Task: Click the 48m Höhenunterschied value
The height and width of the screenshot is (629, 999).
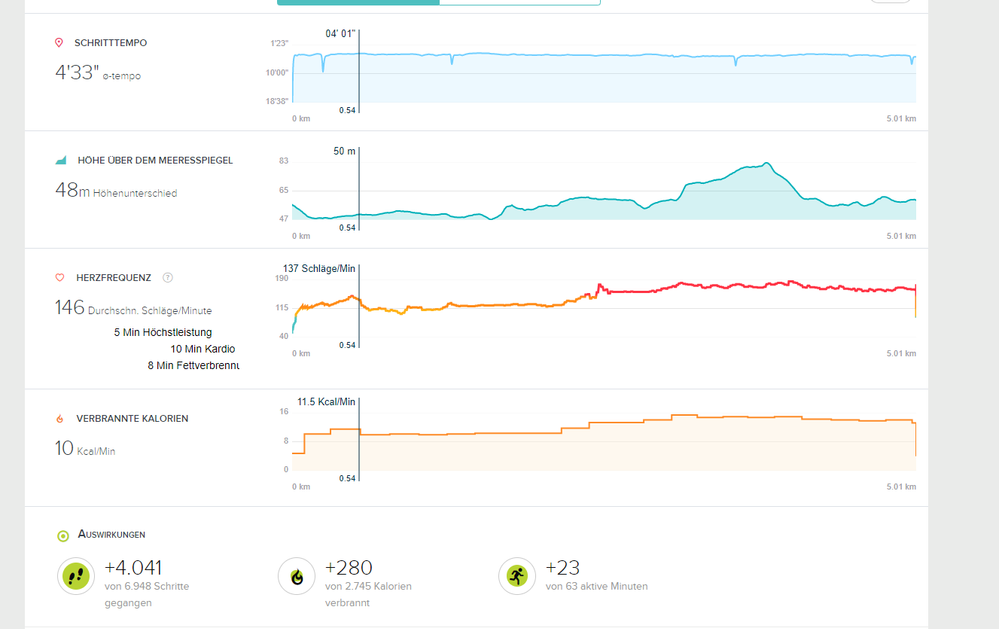Action: point(116,190)
